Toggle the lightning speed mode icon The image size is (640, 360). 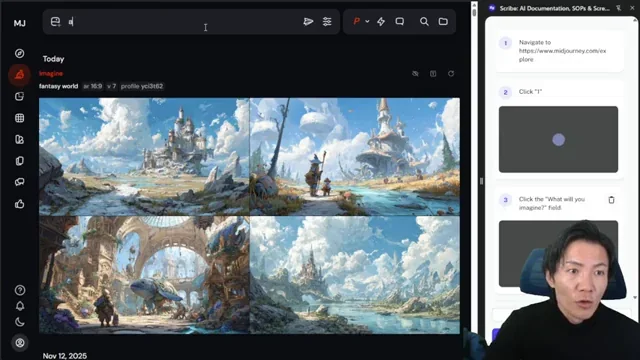click(x=381, y=22)
